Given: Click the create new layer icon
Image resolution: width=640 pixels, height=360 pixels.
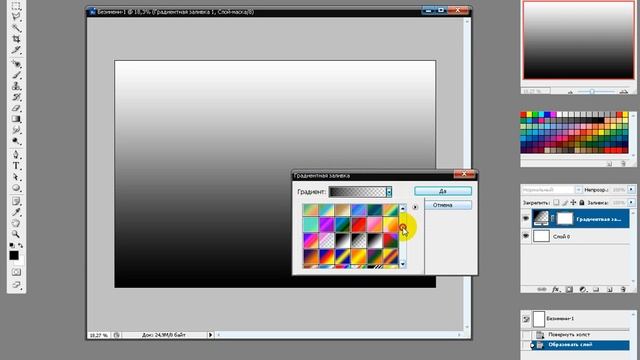Looking at the screenshot, I should (x=609, y=289).
